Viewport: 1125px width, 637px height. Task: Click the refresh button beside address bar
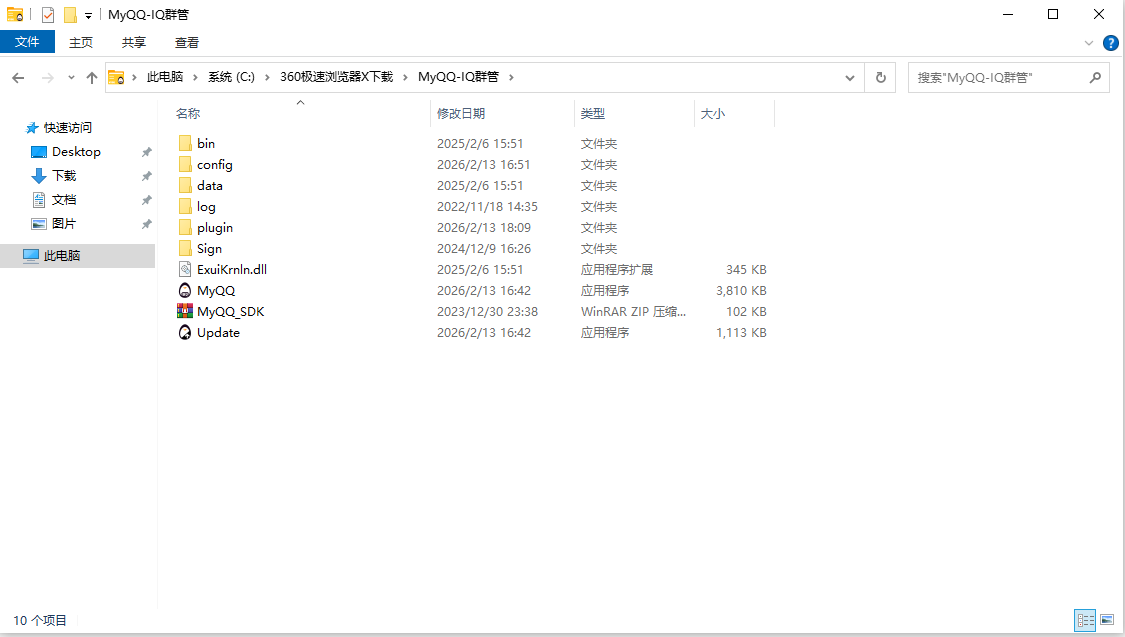[880, 78]
